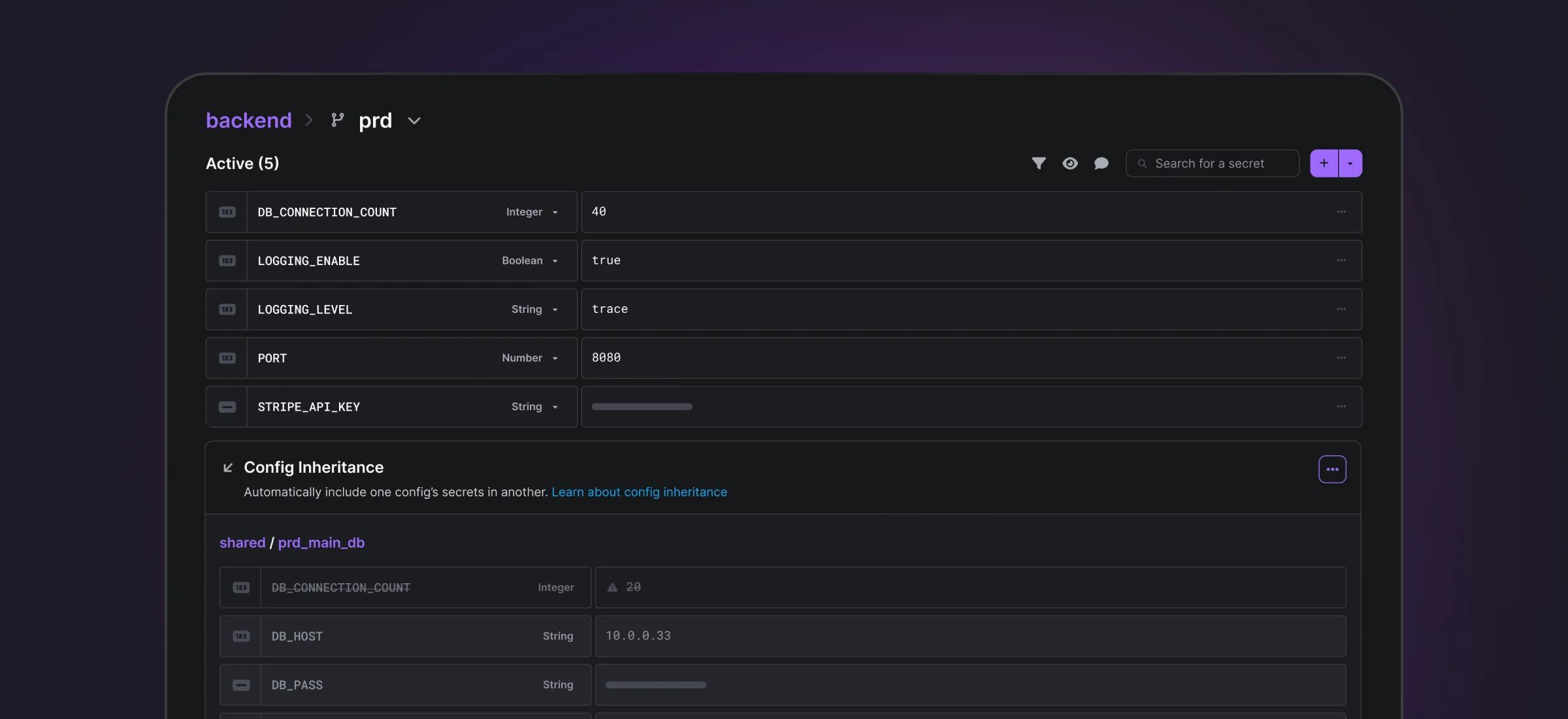Click the Config Inheritance arrow icon
1568x719 pixels.
pyautogui.click(x=228, y=468)
